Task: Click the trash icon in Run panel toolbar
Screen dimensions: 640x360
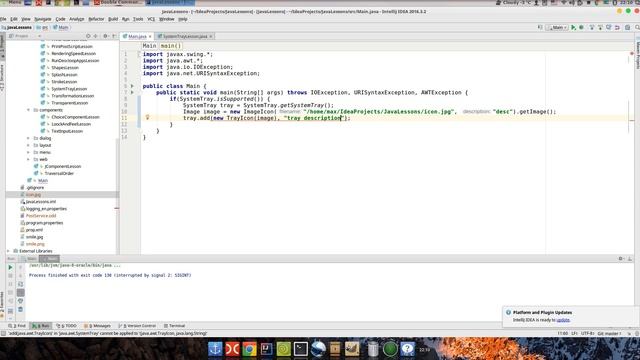Action: (20, 309)
